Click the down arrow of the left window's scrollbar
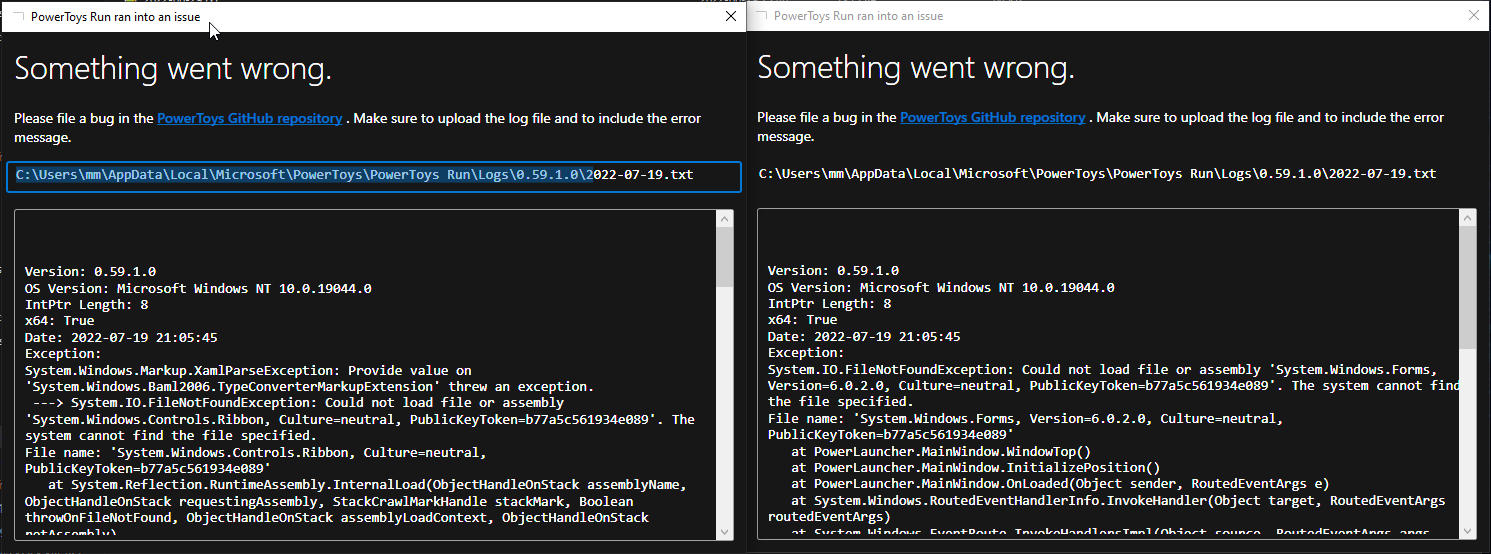Screen dimensions: 1491x554 coord(725,530)
